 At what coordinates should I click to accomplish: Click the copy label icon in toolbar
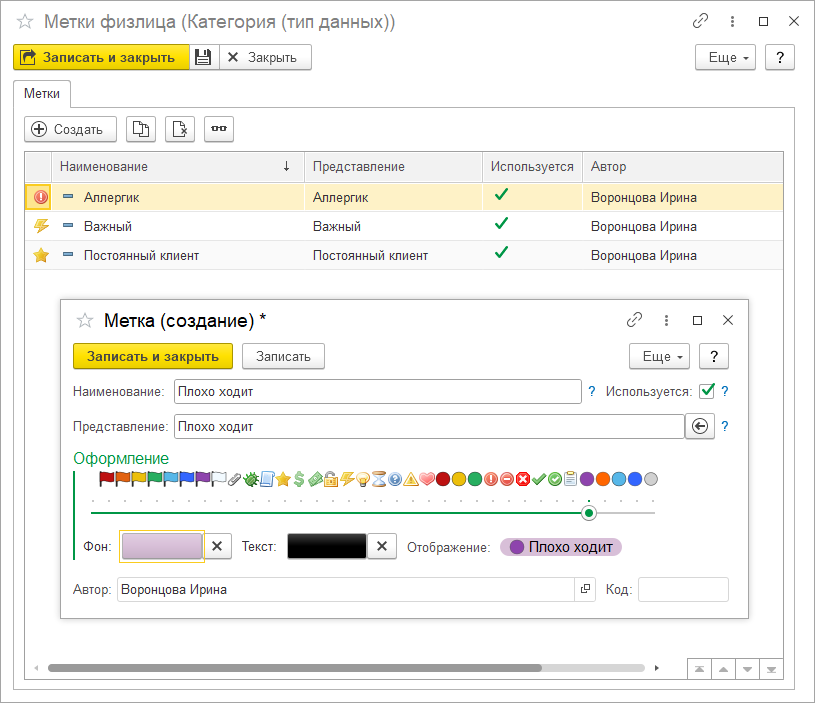[x=141, y=129]
